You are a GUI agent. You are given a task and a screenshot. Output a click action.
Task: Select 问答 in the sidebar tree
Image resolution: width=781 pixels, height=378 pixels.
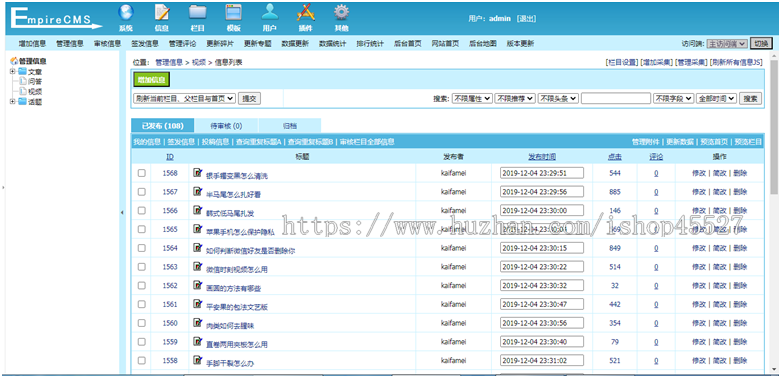point(34,82)
